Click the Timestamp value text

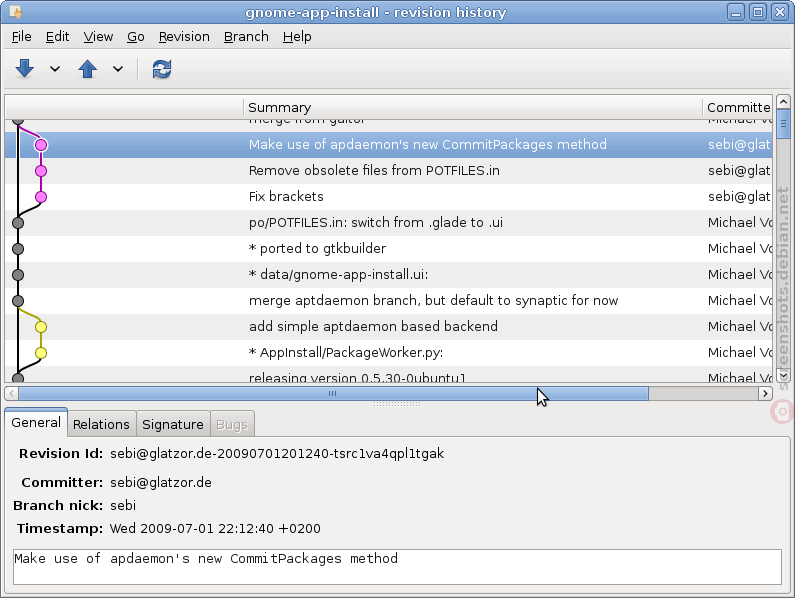click(215, 529)
